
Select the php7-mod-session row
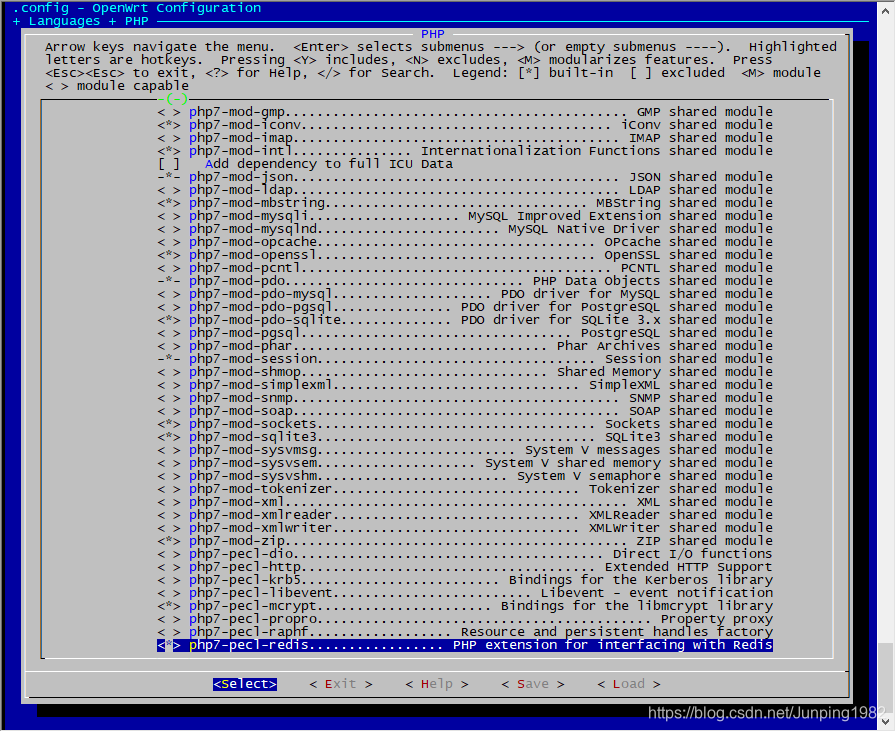click(465, 359)
